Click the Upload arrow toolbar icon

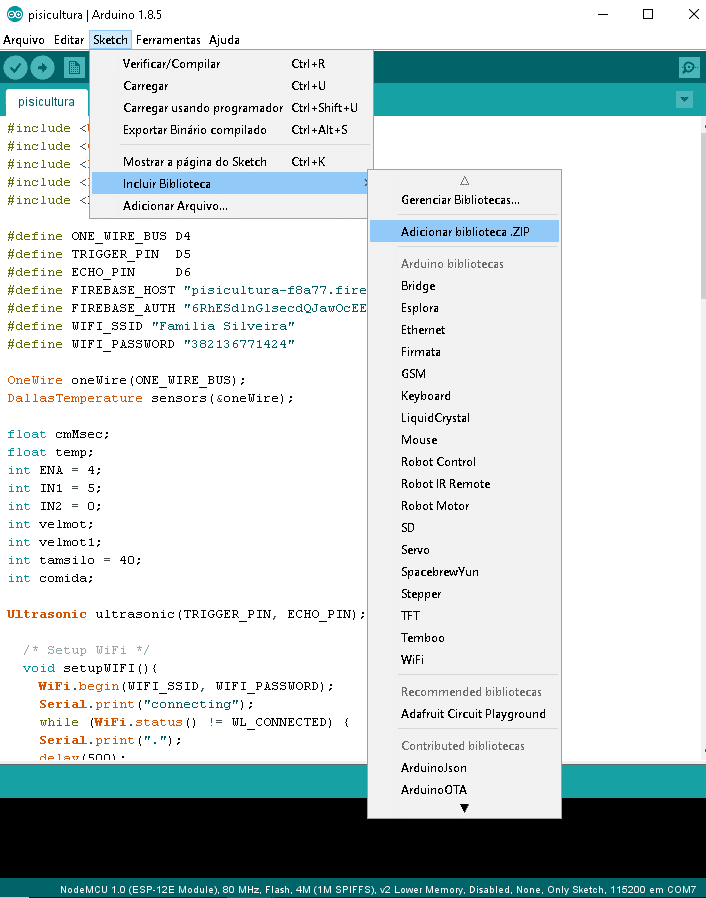[x=43, y=67]
